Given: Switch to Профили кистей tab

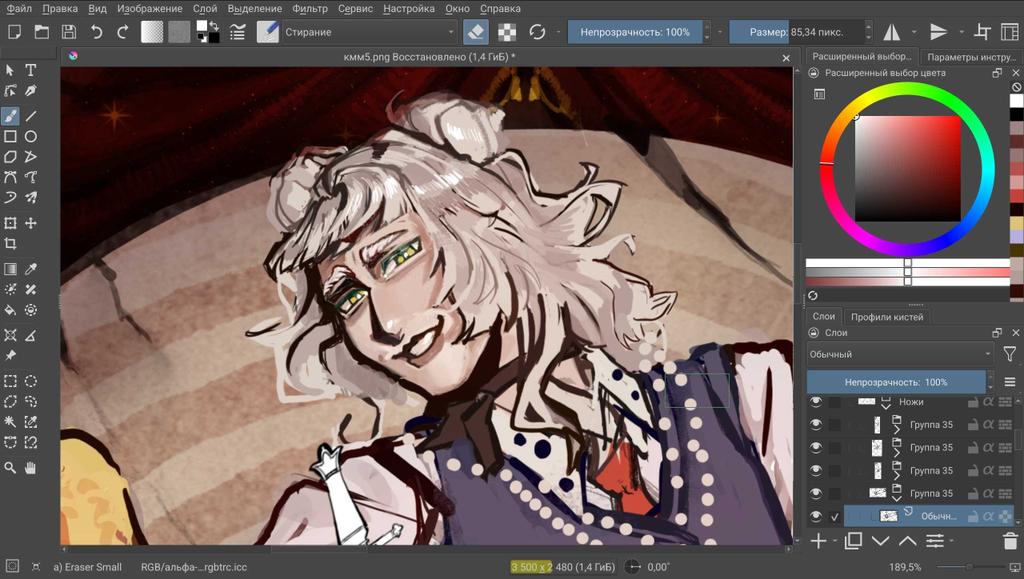Looking at the screenshot, I should pyautogui.click(x=887, y=317).
